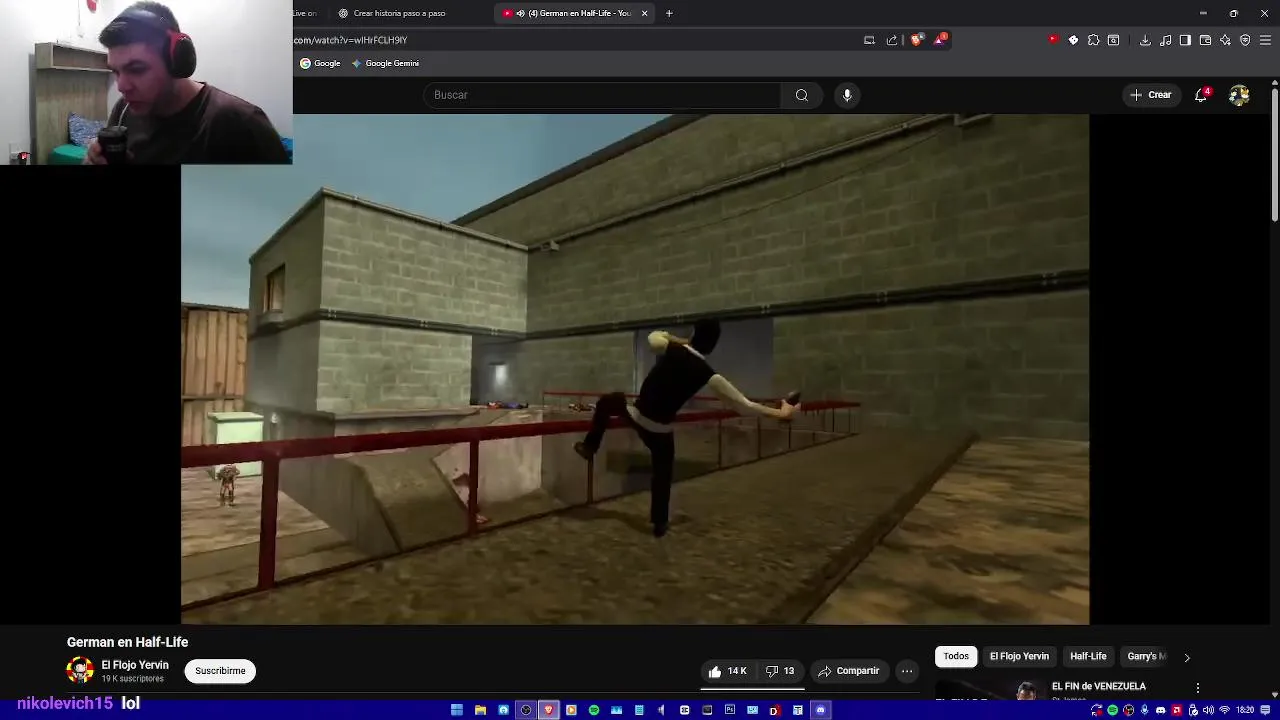Click the Suscribirme button

(x=220, y=671)
